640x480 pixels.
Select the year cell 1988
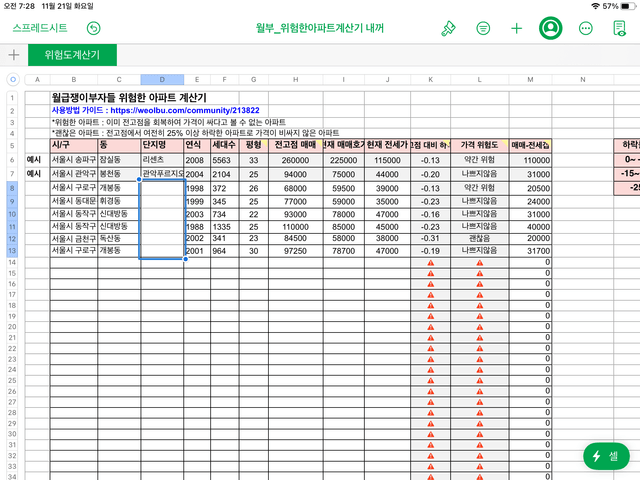[197, 227]
